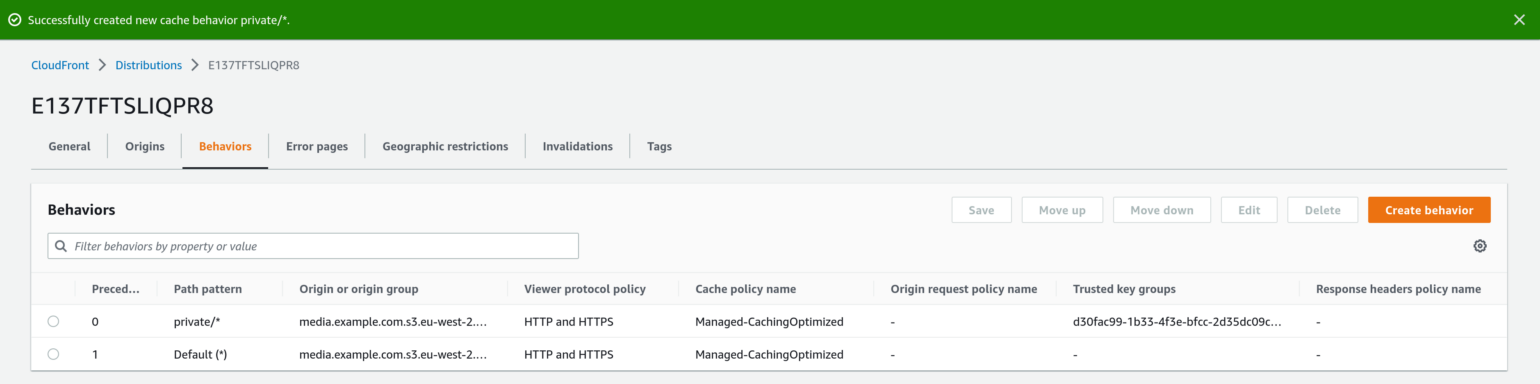This screenshot has width=1540, height=384.
Task: Click origin media.example.com in private/* row
Action: [393, 322]
